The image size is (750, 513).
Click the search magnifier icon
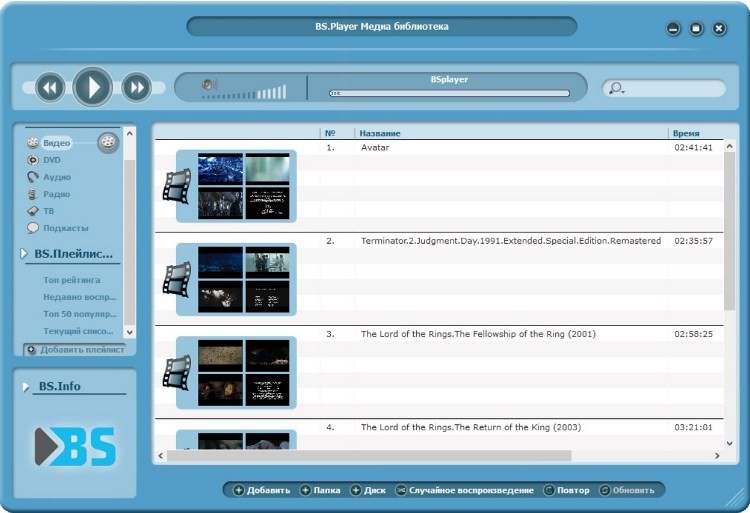(616, 88)
